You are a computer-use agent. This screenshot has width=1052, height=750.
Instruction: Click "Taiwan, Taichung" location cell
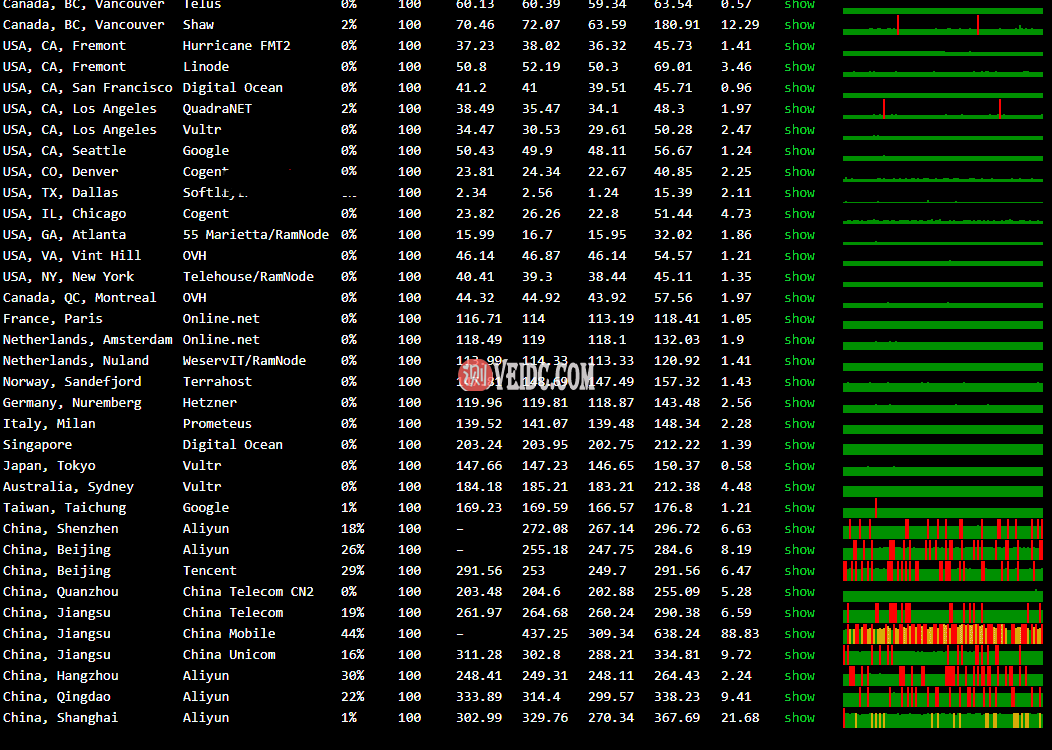click(x=64, y=508)
